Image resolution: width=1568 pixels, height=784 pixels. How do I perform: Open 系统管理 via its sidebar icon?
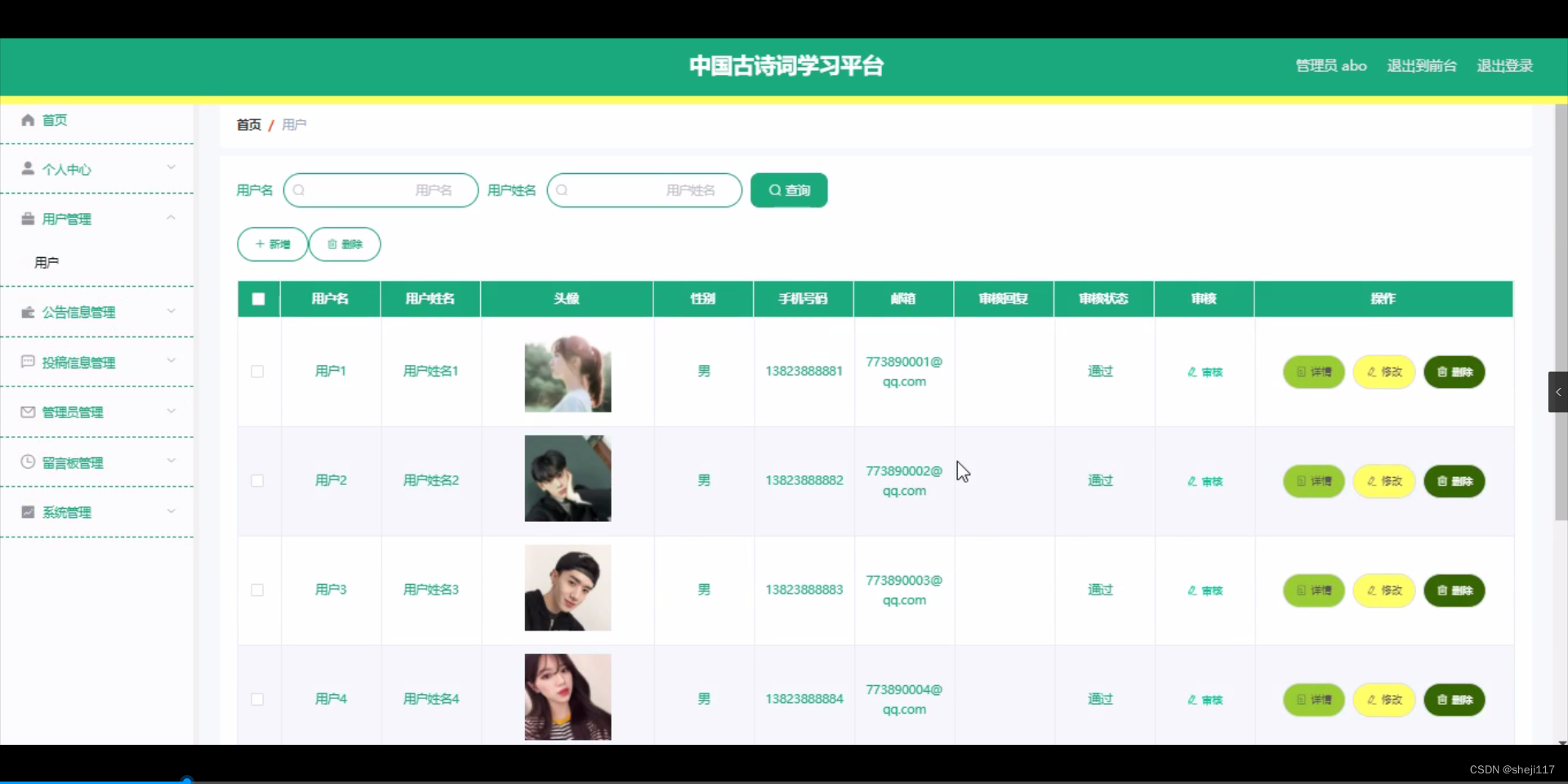point(27,512)
